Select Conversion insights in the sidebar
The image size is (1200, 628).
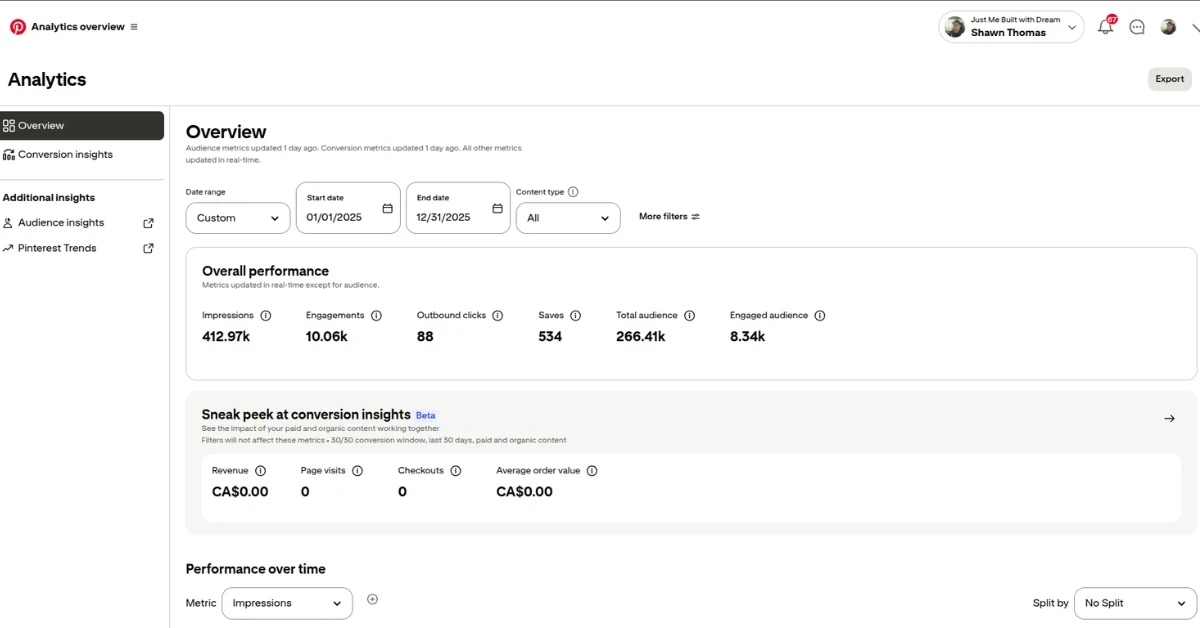tap(65, 155)
